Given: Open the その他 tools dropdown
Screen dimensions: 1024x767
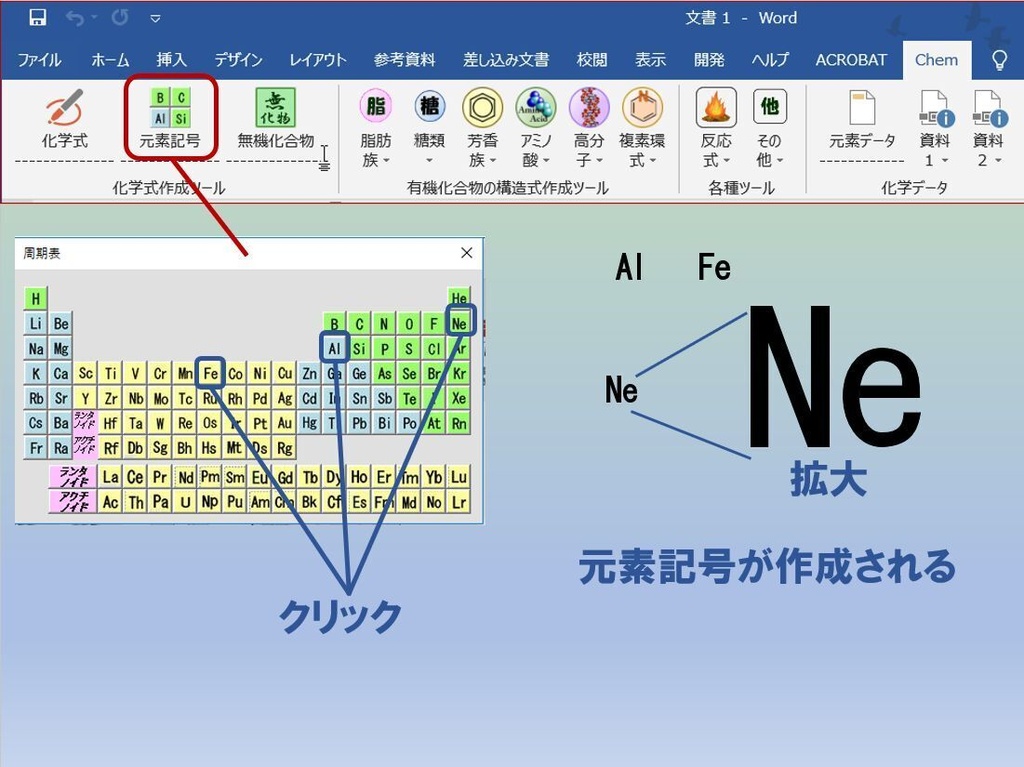Looking at the screenshot, I should pos(769,129).
